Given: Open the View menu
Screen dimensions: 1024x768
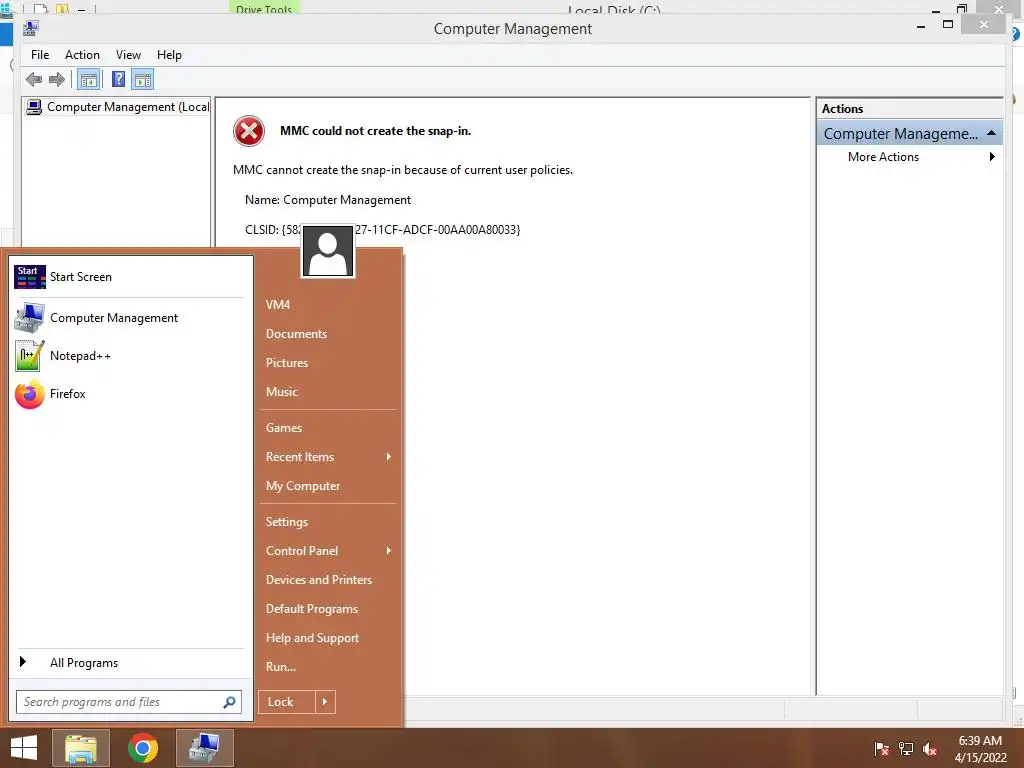Looking at the screenshot, I should pos(128,55).
